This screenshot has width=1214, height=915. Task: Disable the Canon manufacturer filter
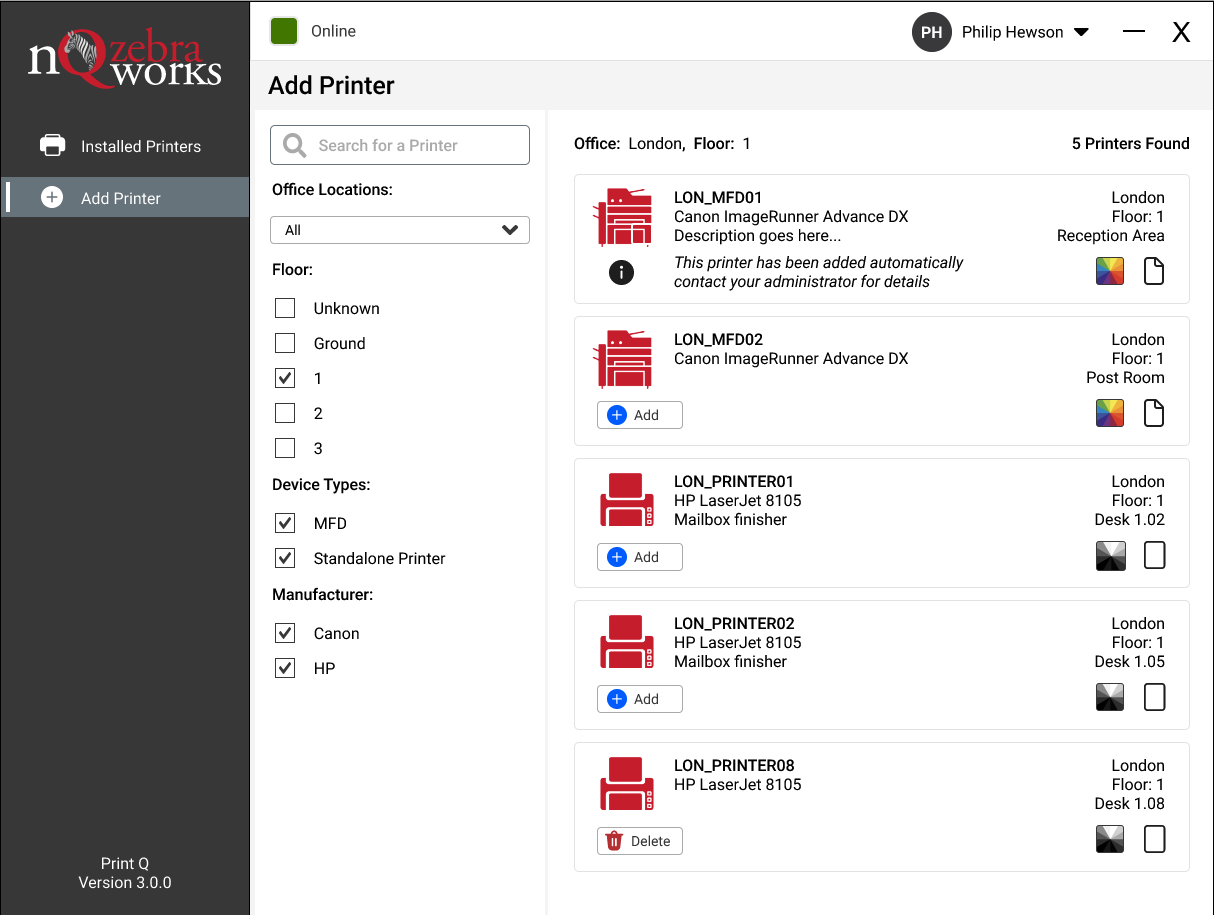tap(285, 633)
